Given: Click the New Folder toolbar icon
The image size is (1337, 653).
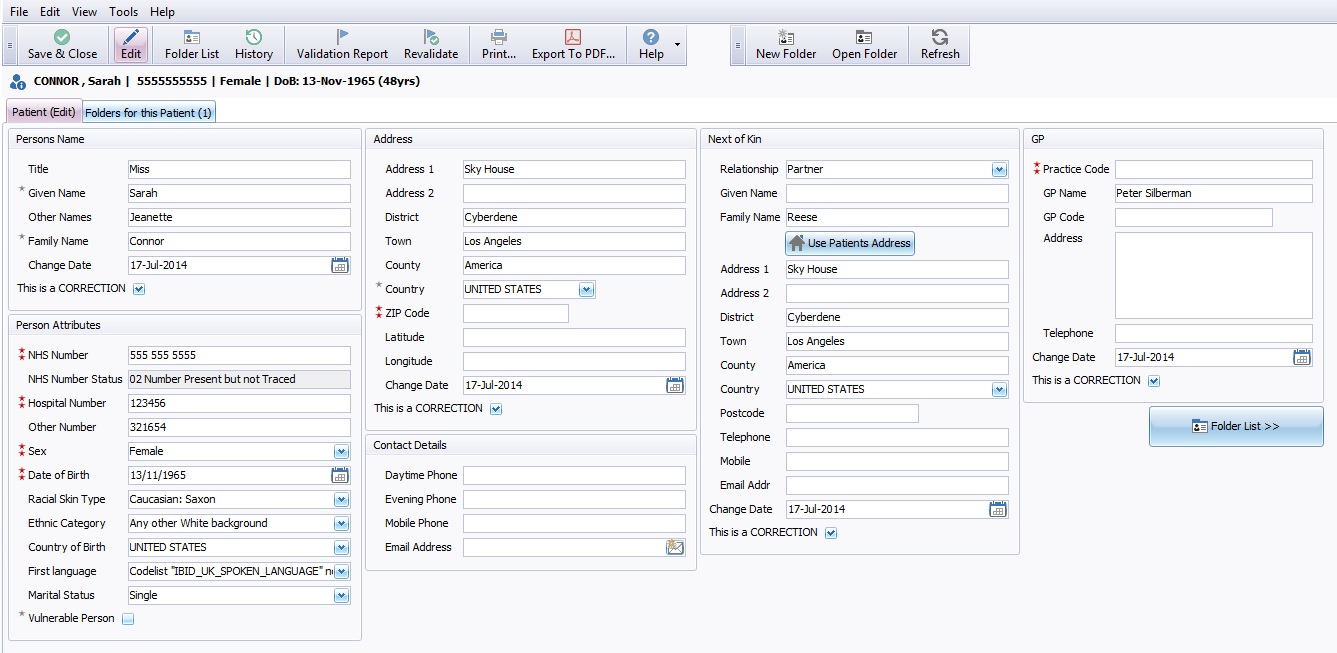Looking at the screenshot, I should [x=786, y=38].
